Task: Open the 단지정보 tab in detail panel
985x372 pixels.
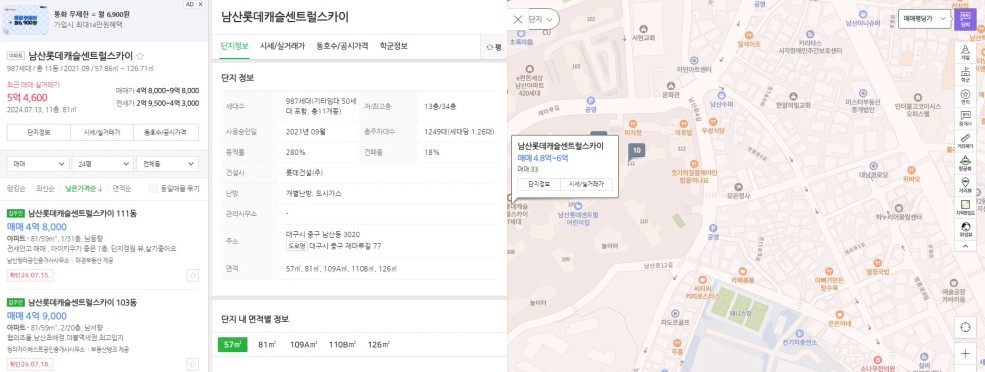Action: click(x=235, y=46)
